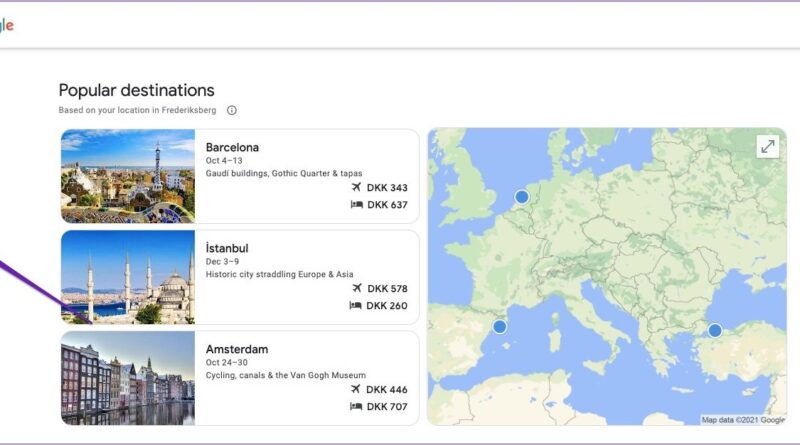This screenshot has width=800, height=445.
Task: Click the airplane icon in the Barcelona card
Action: tap(356, 188)
